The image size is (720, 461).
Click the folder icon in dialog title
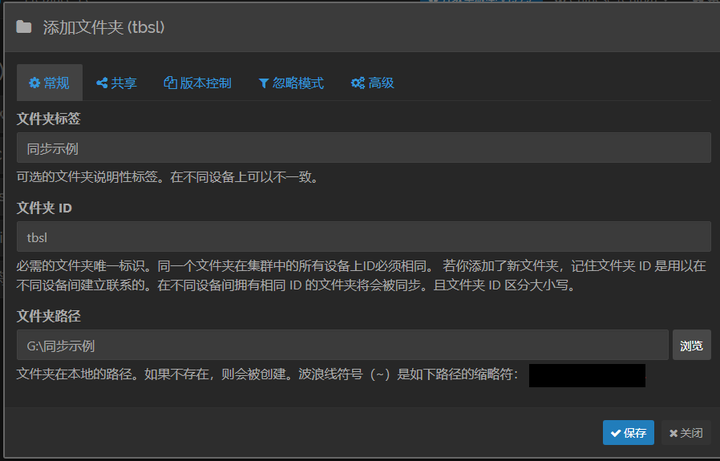[24, 27]
